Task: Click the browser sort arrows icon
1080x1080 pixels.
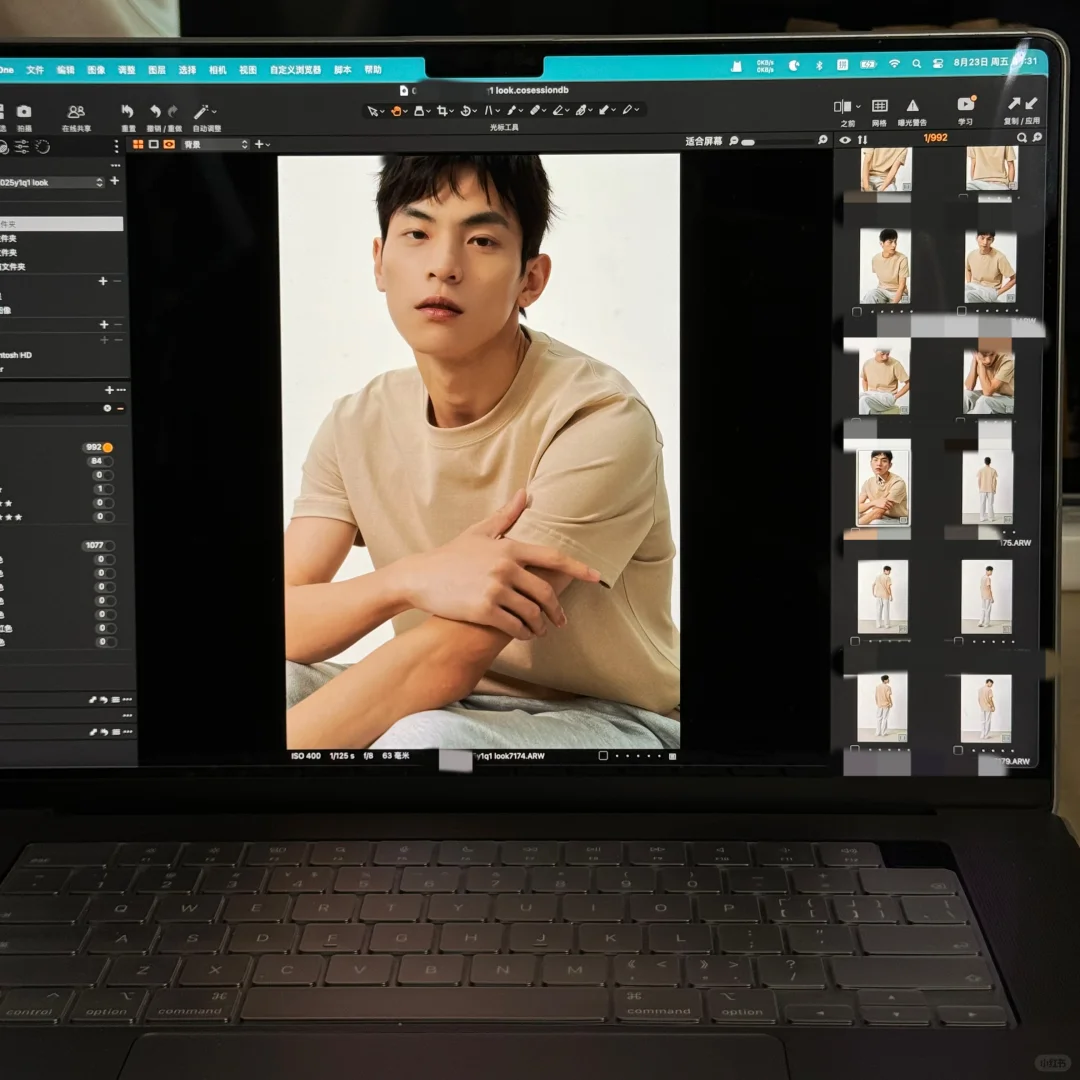Action: (862, 139)
